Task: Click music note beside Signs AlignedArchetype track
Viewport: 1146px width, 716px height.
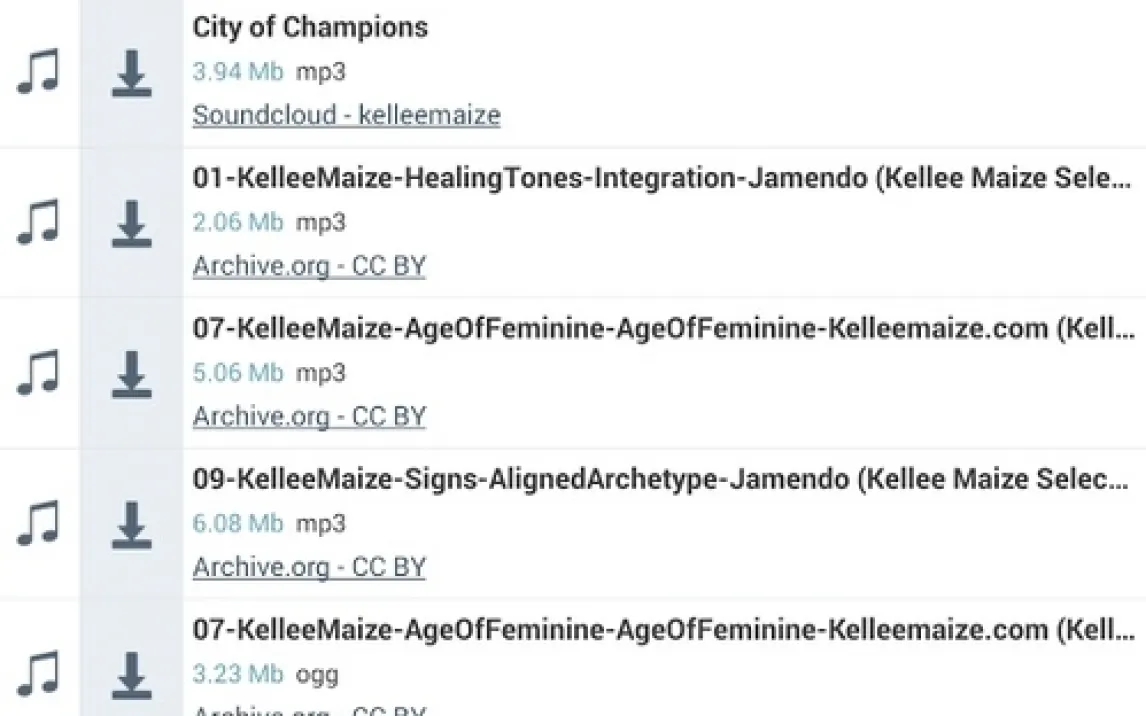Action: tap(38, 524)
